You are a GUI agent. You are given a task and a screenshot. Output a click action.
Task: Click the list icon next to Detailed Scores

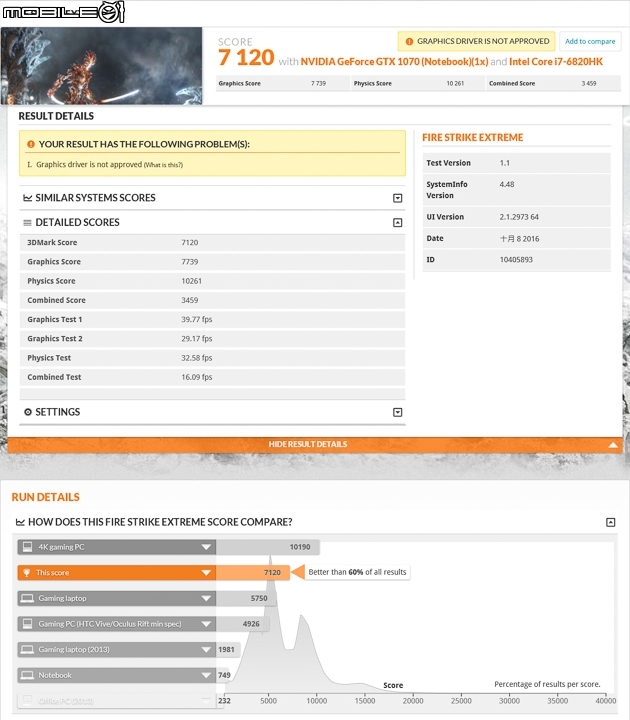28,223
